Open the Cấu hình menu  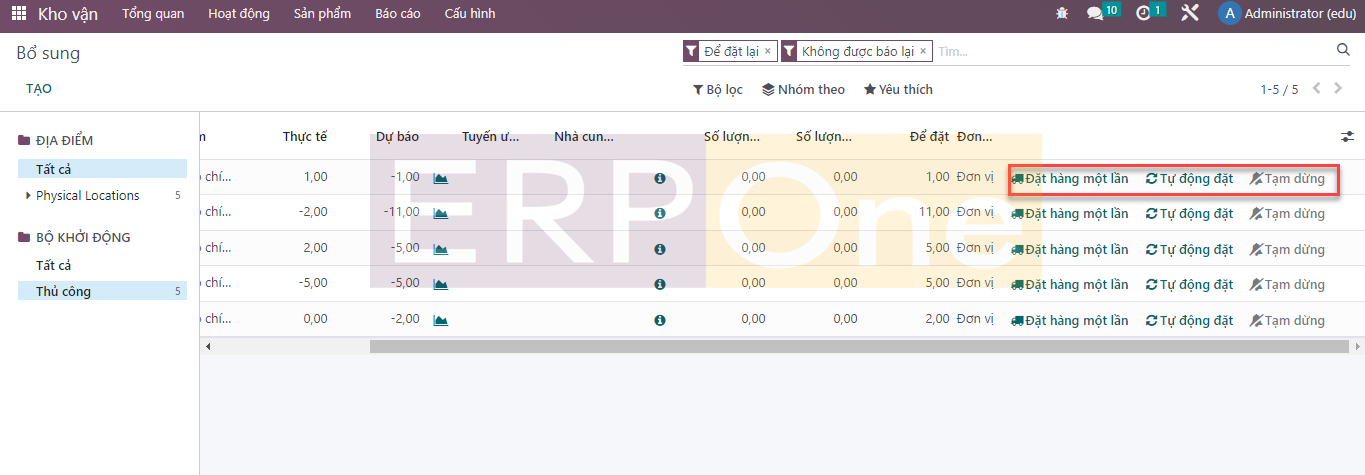click(x=469, y=14)
